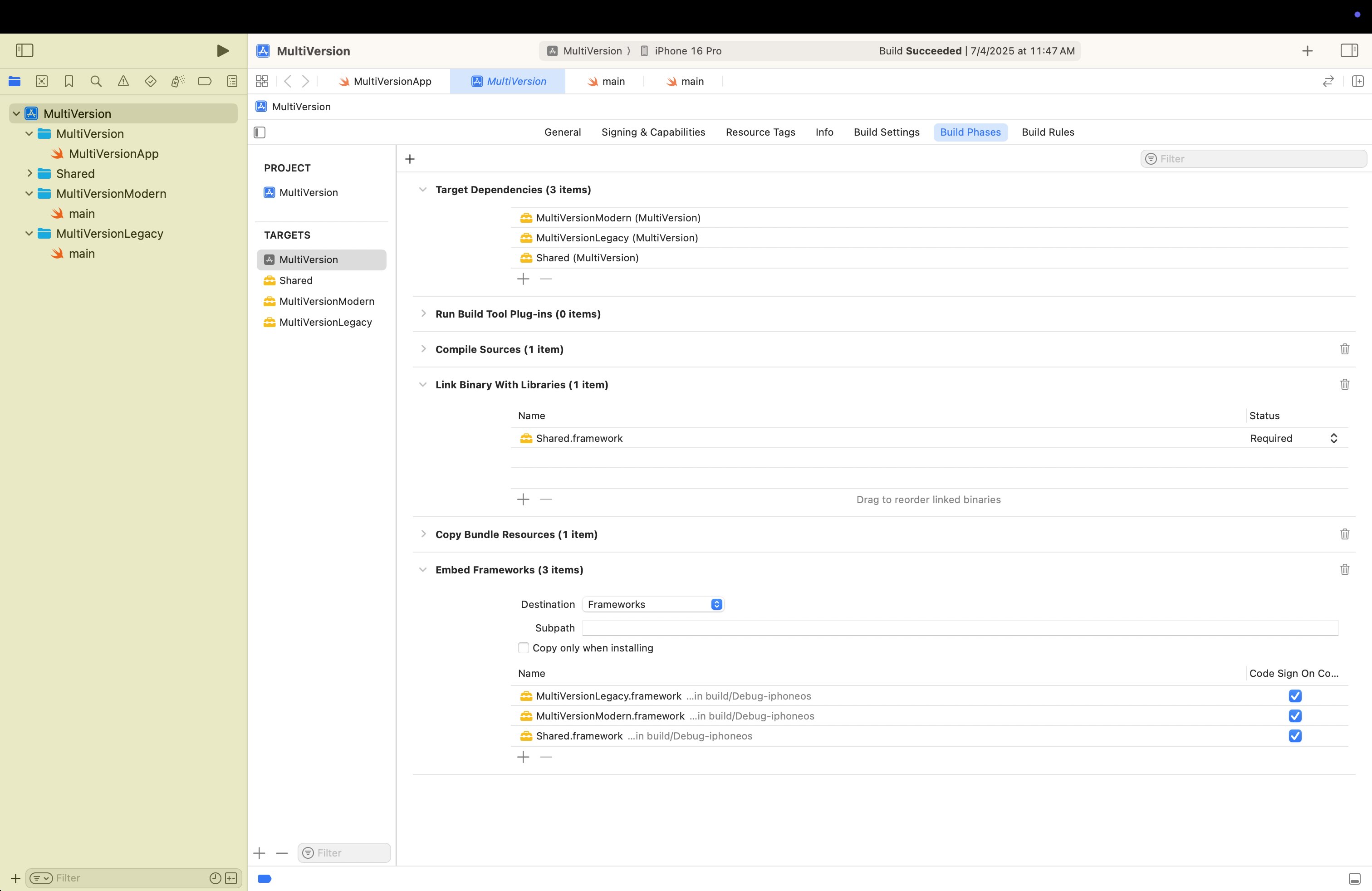Toggle the navigator sidebar visibility
Image resolution: width=1372 pixels, height=891 pixels.
[24, 51]
